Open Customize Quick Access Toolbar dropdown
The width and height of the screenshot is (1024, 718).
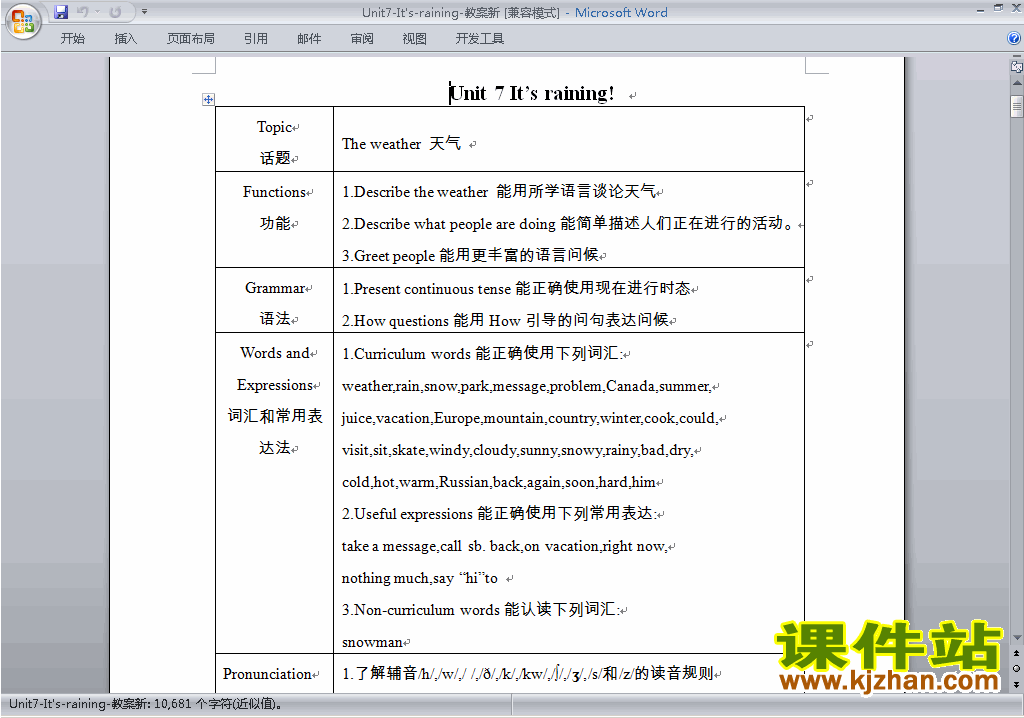pyautogui.click(x=144, y=12)
